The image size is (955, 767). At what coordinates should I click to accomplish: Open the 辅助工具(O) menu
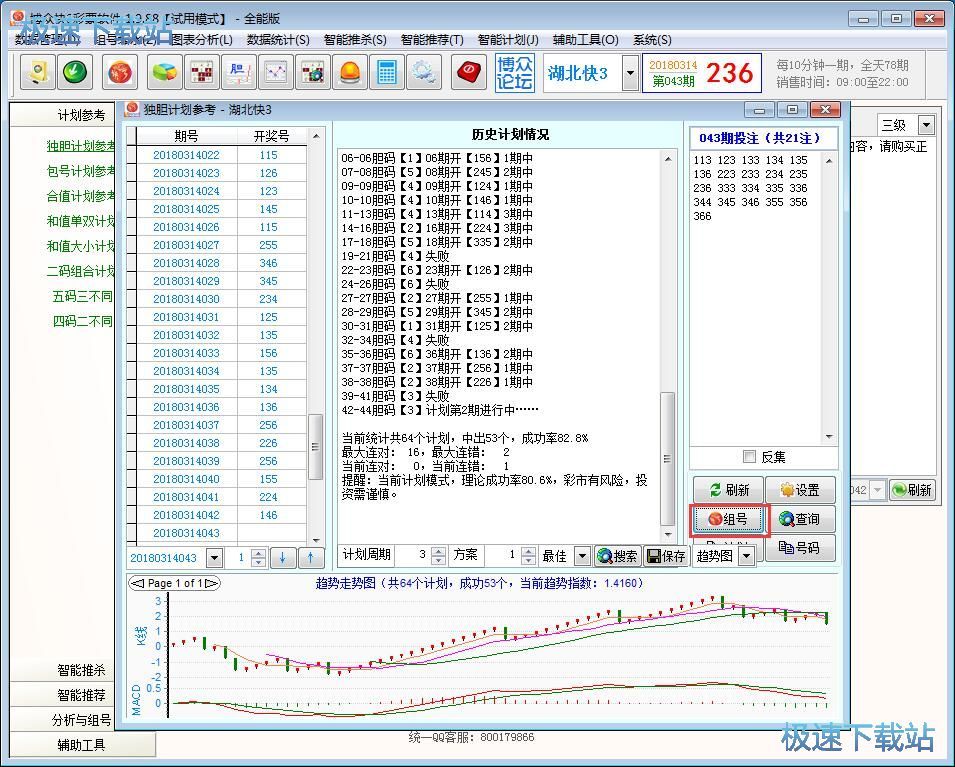coord(583,40)
